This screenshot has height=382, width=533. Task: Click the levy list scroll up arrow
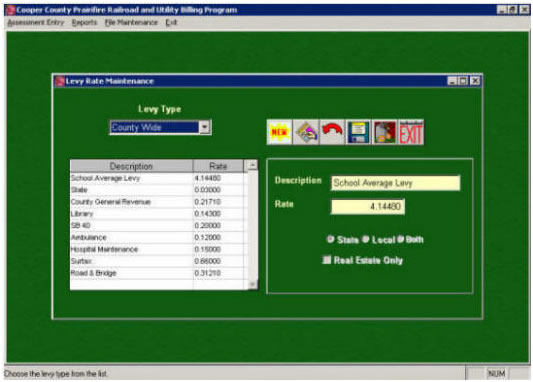tap(252, 166)
